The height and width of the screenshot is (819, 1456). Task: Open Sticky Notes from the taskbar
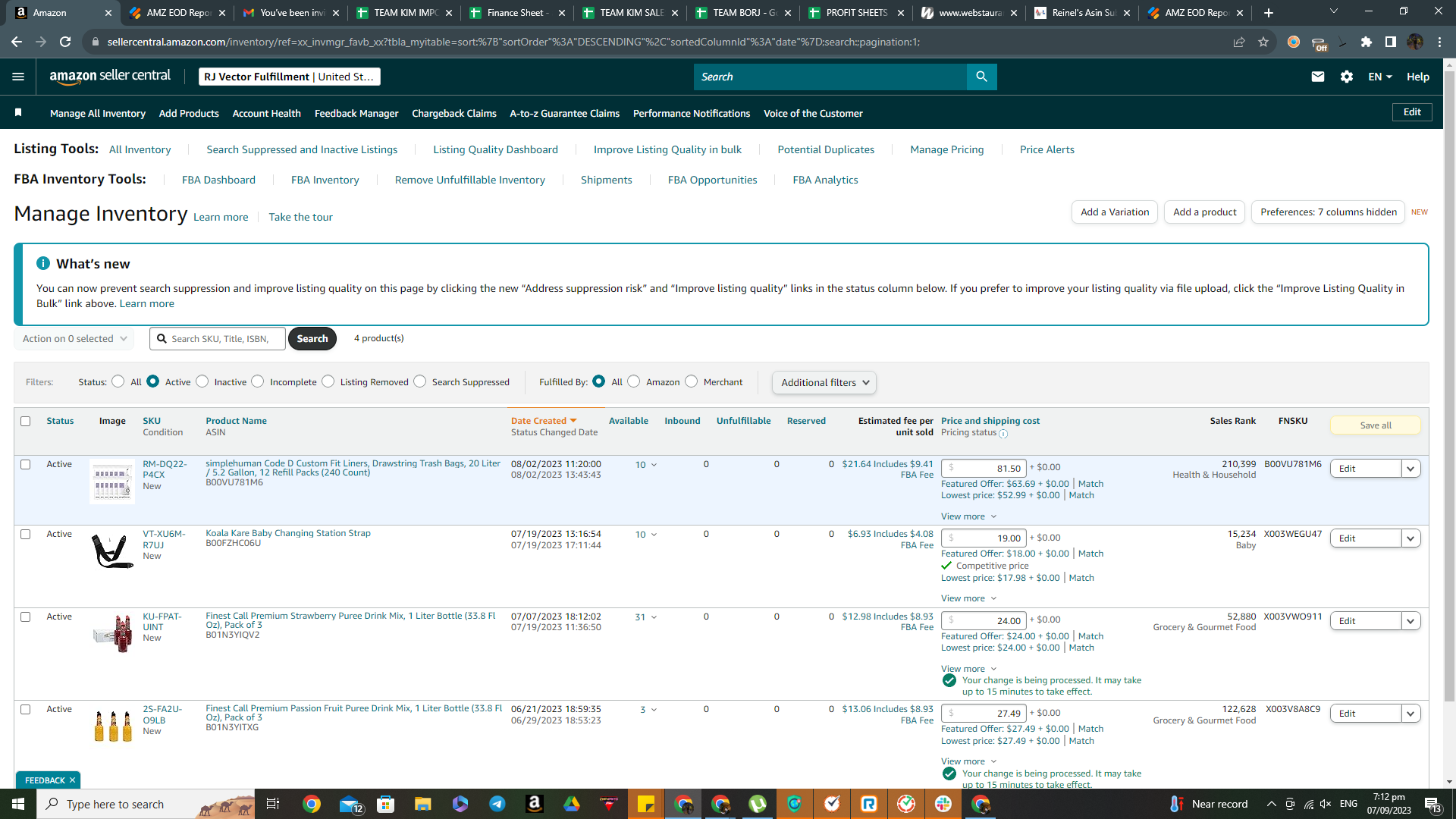[646, 804]
